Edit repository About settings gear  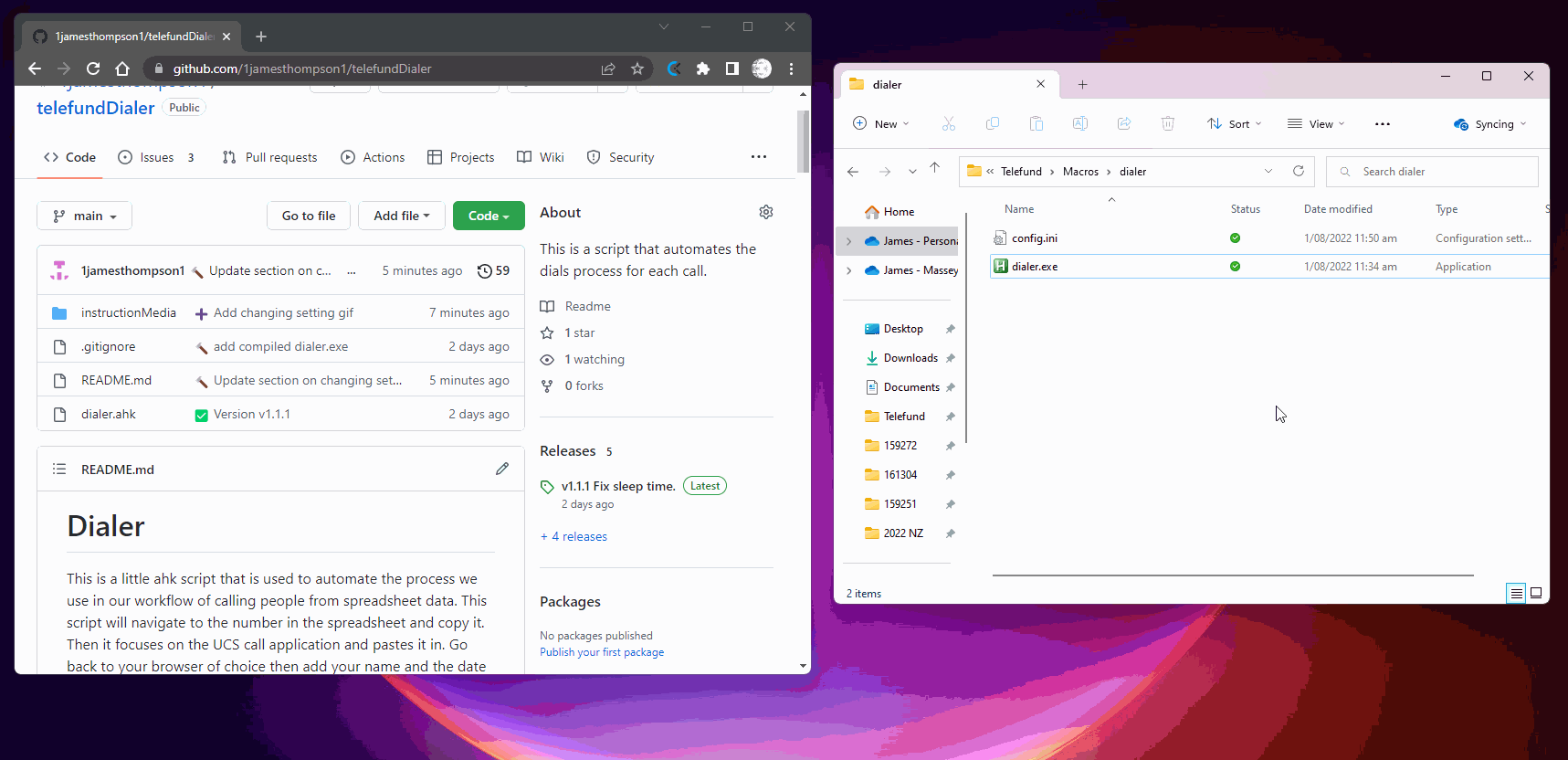[766, 212]
